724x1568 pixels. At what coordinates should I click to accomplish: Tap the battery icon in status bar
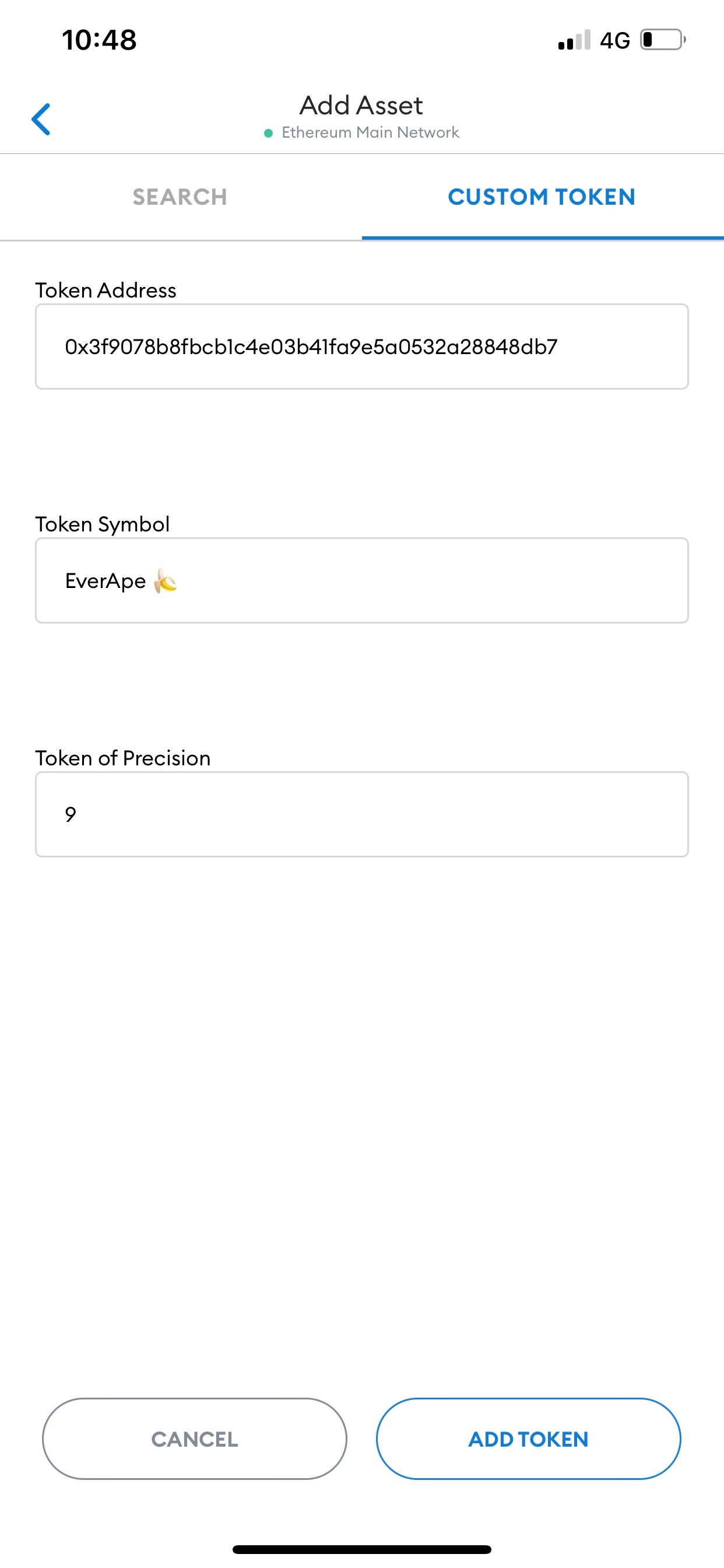(663, 40)
